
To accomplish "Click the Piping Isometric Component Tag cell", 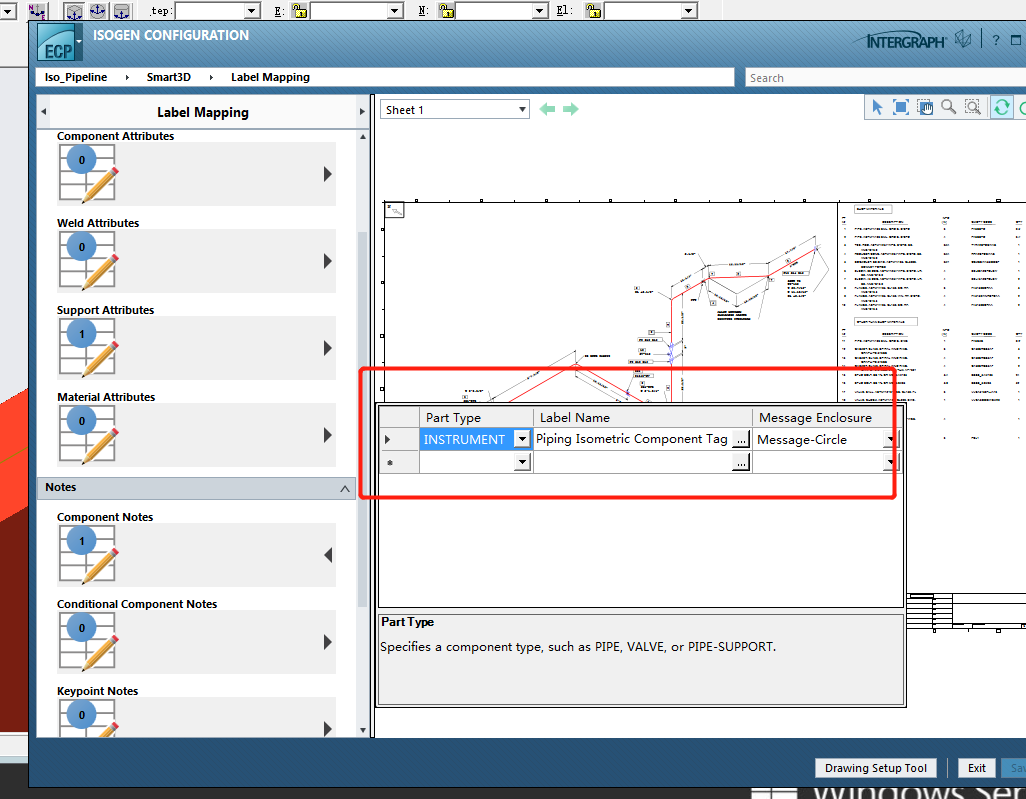I will coord(632,439).
